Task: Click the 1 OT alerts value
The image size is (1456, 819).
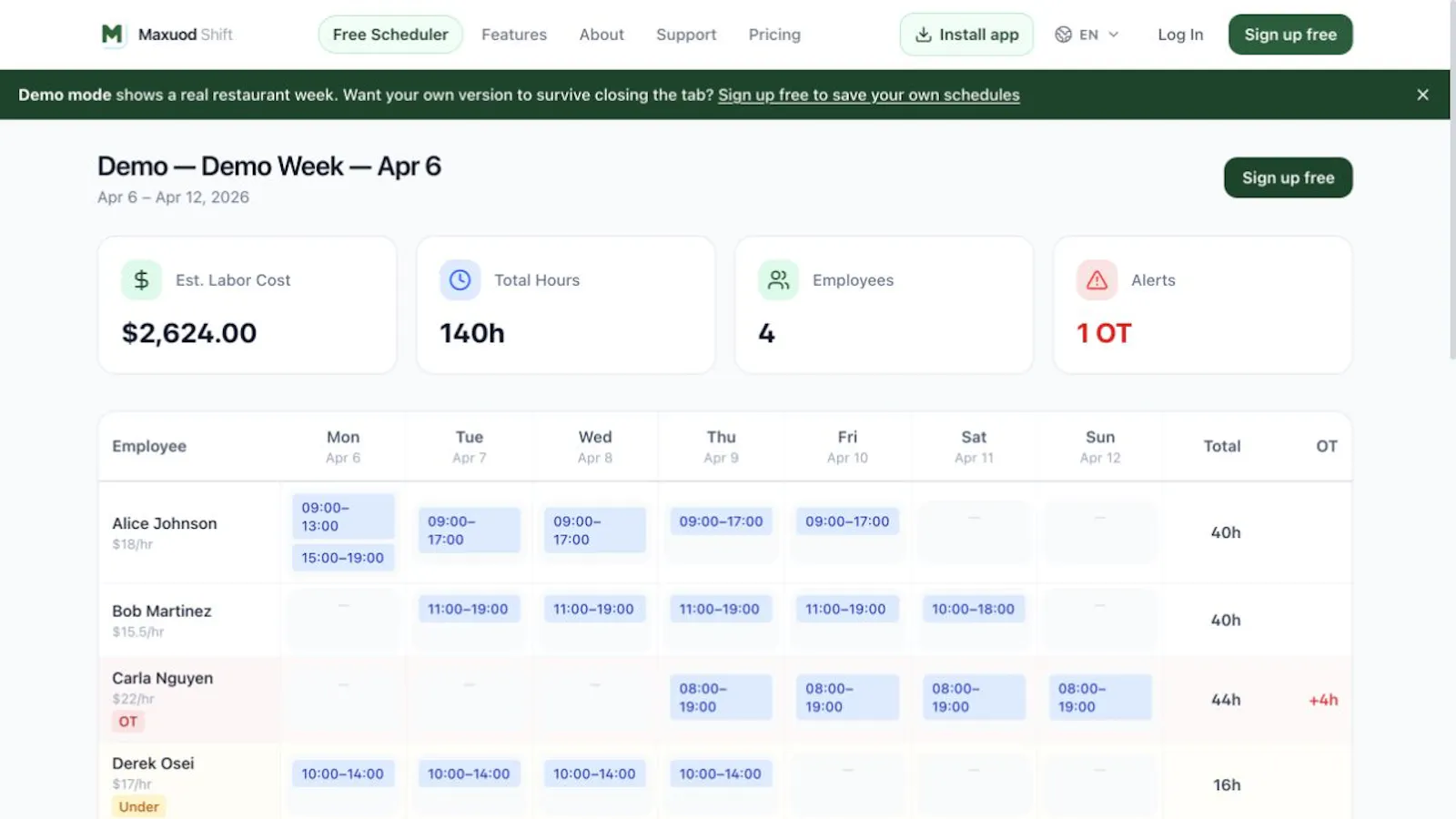Action: point(1104,333)
